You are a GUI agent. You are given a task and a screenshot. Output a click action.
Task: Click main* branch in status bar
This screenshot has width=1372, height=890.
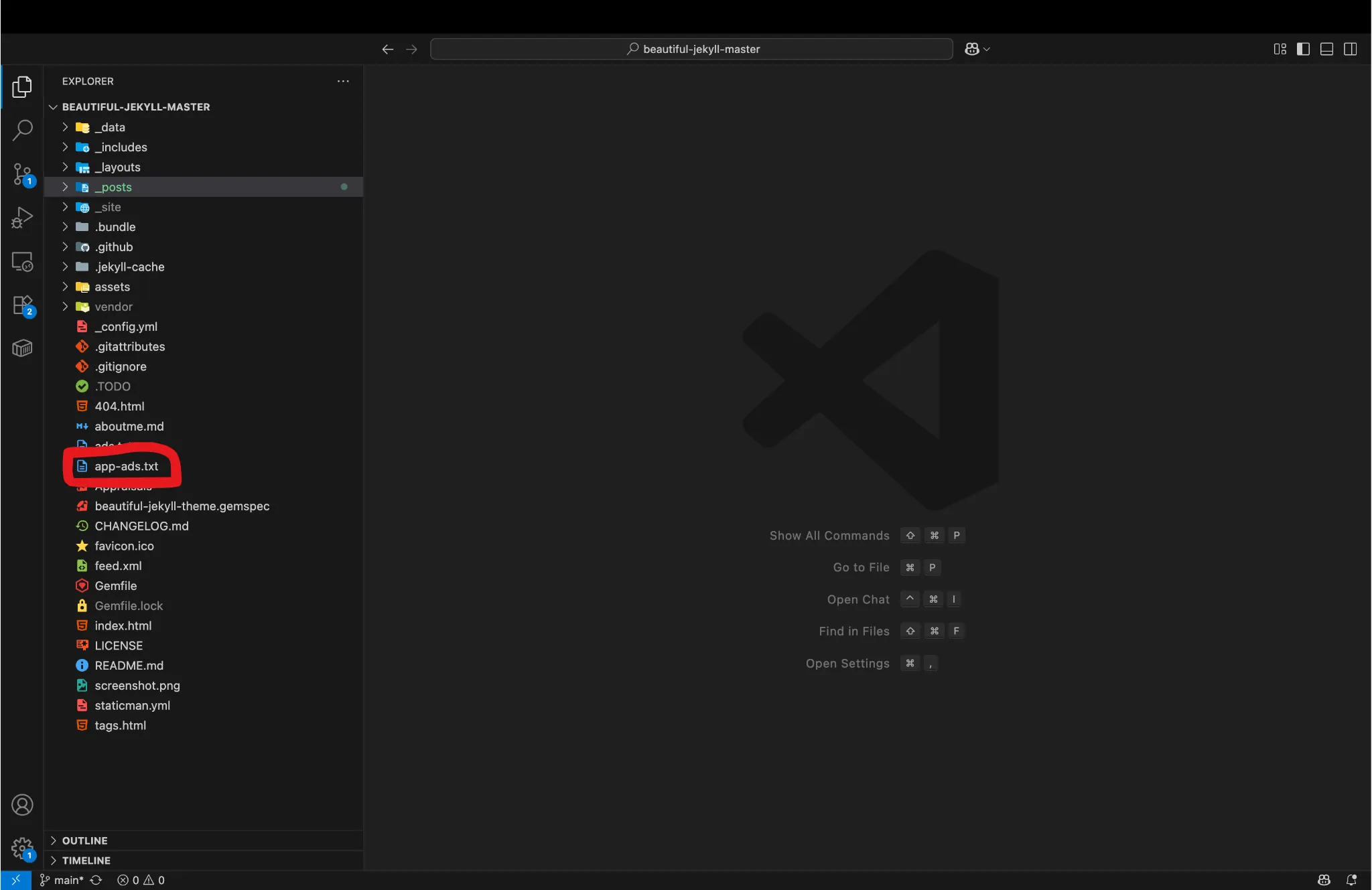[62, 880]
